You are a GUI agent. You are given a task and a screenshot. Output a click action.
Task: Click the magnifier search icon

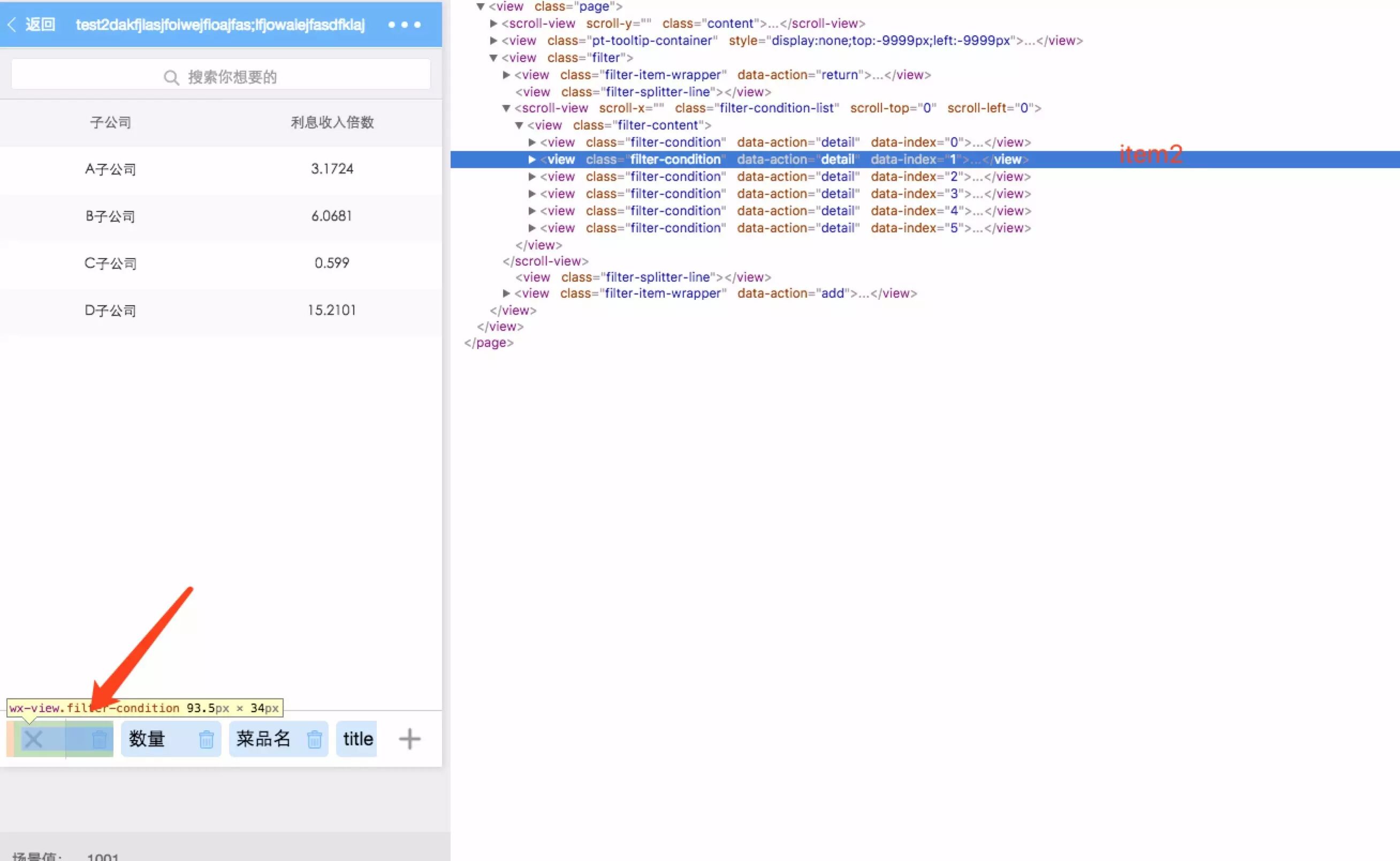click(x=171, y=78)
